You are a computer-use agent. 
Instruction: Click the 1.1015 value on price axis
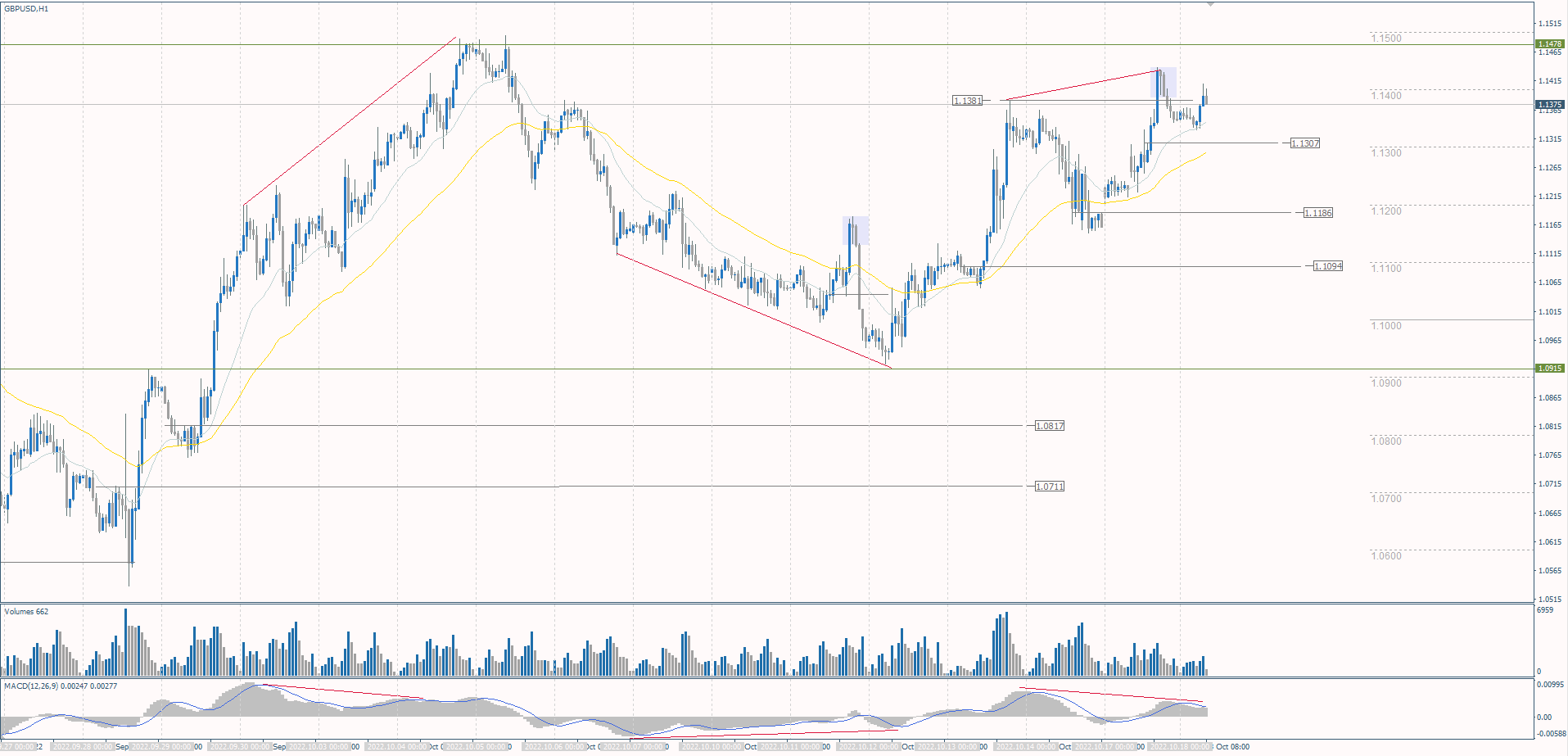(1549, 312)
